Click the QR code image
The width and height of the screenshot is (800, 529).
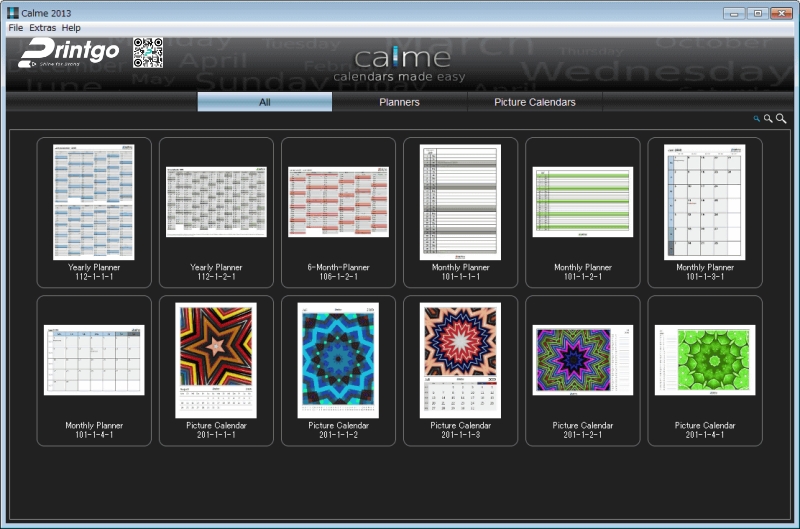click(x=148, y=53)
